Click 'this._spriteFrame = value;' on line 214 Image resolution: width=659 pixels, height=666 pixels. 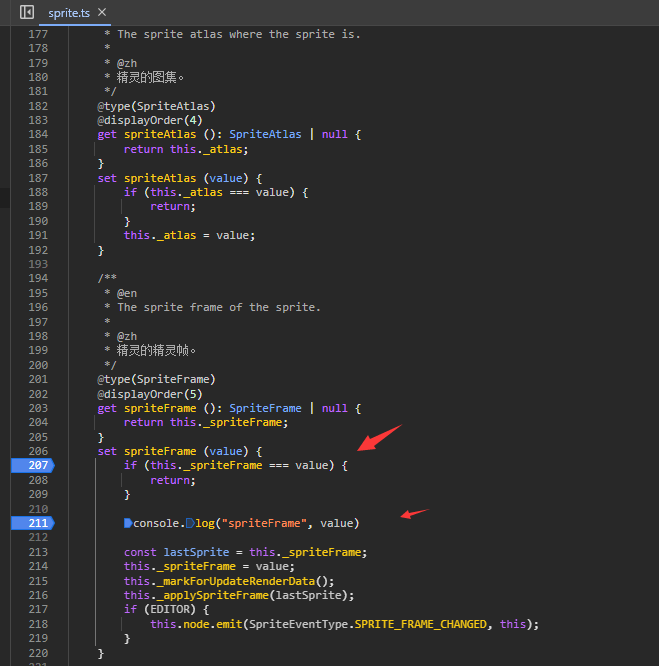coord(209,566)
